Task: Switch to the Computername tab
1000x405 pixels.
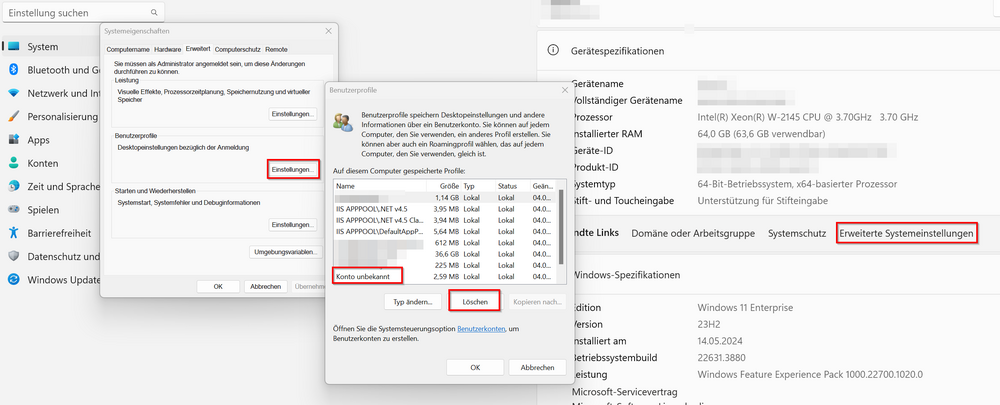Action: [x=128, y=48]
